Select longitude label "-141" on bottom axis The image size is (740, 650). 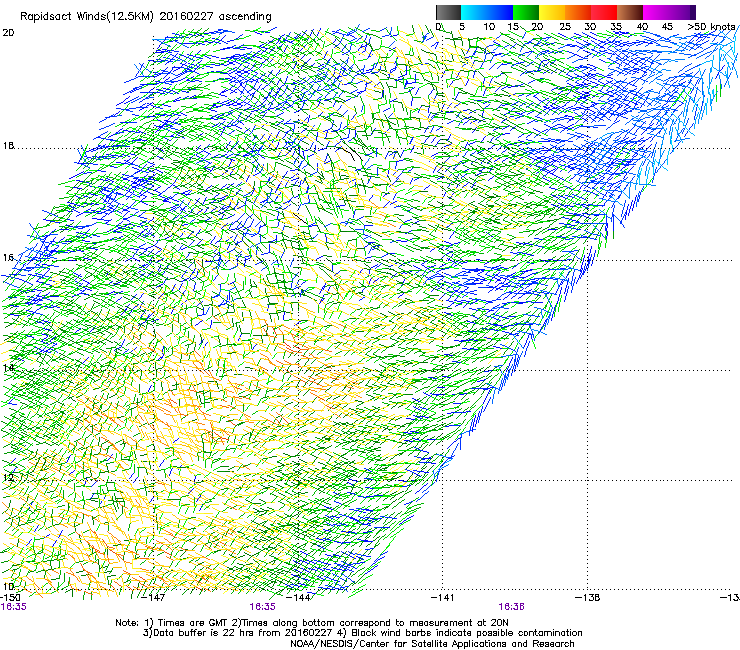click(x=442, y=598)
